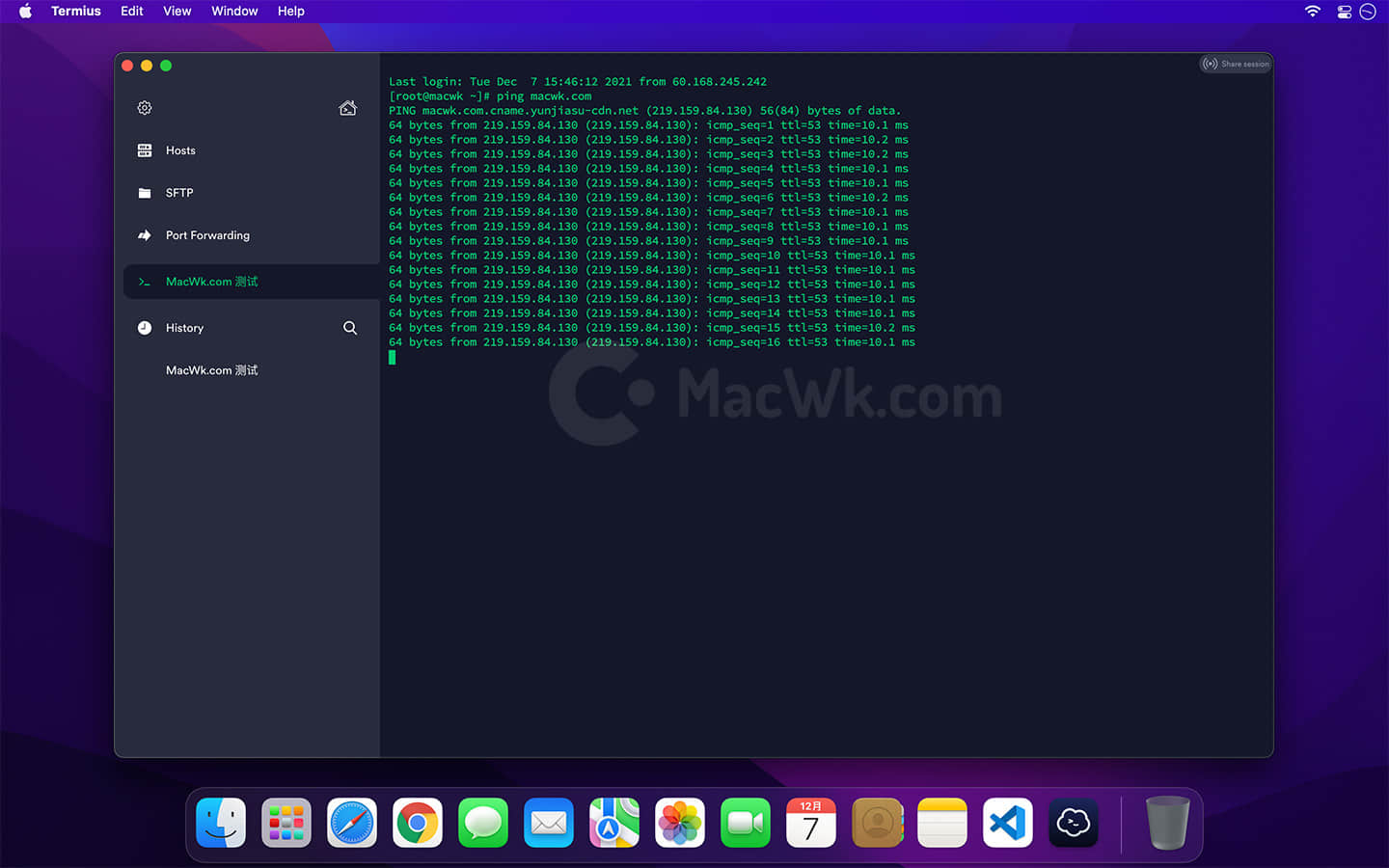The image size is (1389, 868).
Task: Open Finder from the Dock
Action: click(x=221, y=823)
